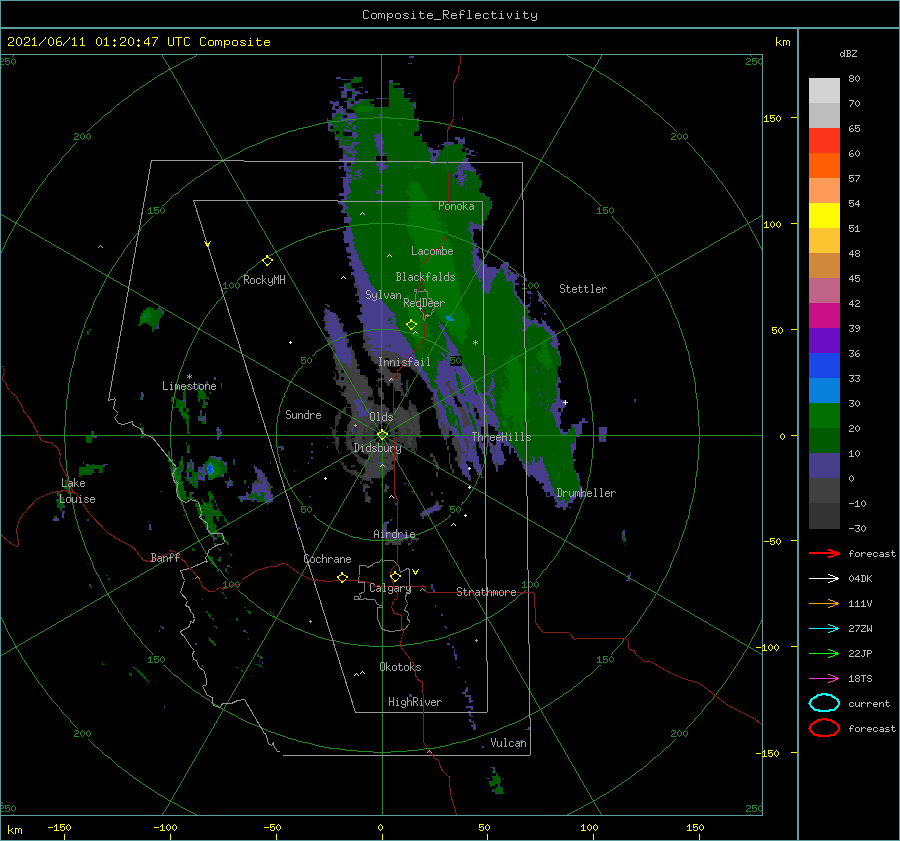Click the white 04DK arrow in legend
This screenshot has height=841, width=900.
pyautogui.click(x=824, y=578)
